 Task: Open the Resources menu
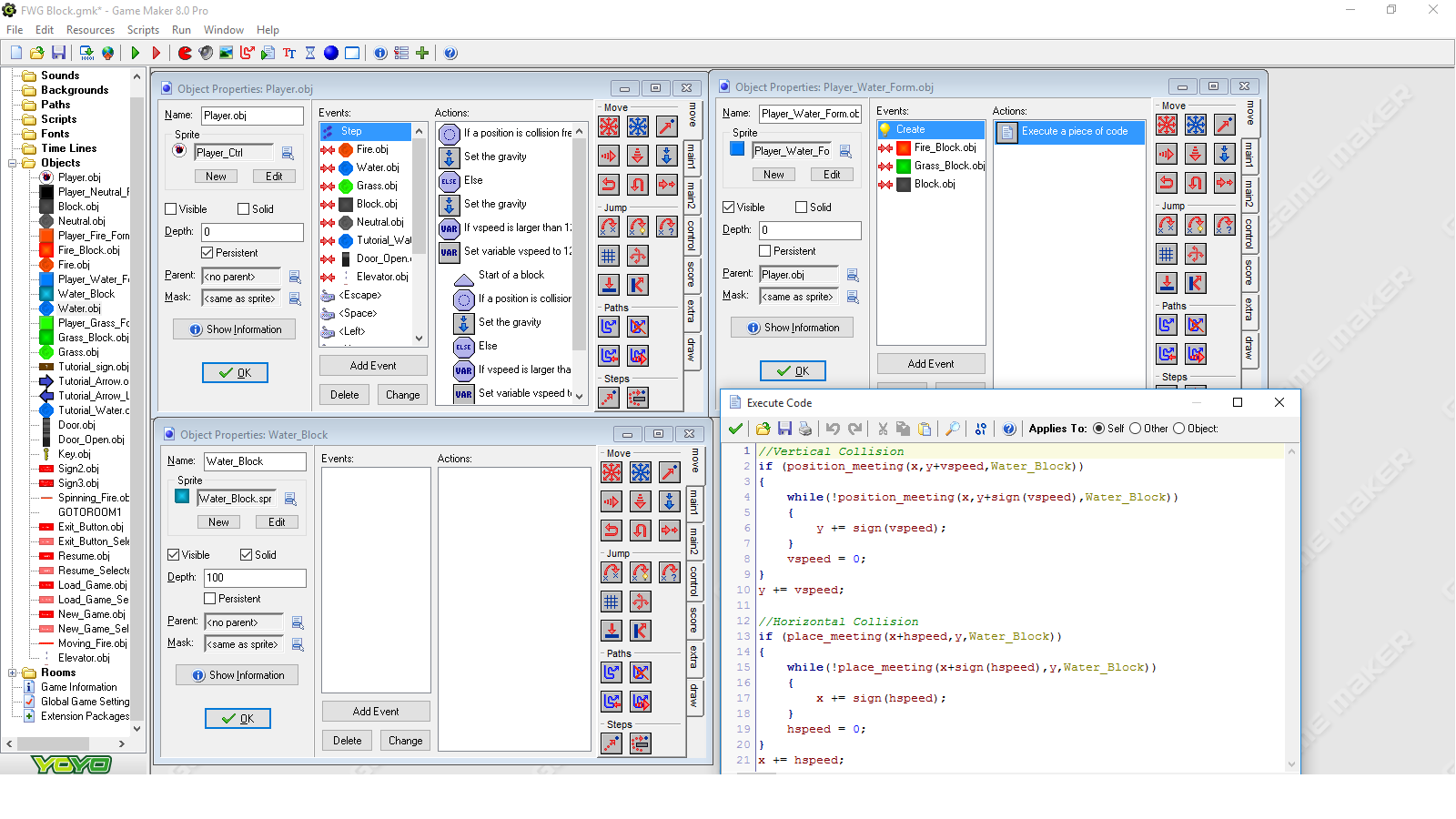[x=90, y=30]
